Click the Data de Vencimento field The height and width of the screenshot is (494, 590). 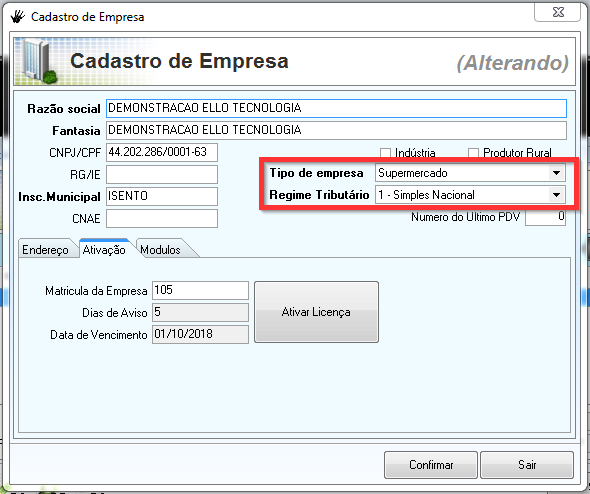coord(201,334)
